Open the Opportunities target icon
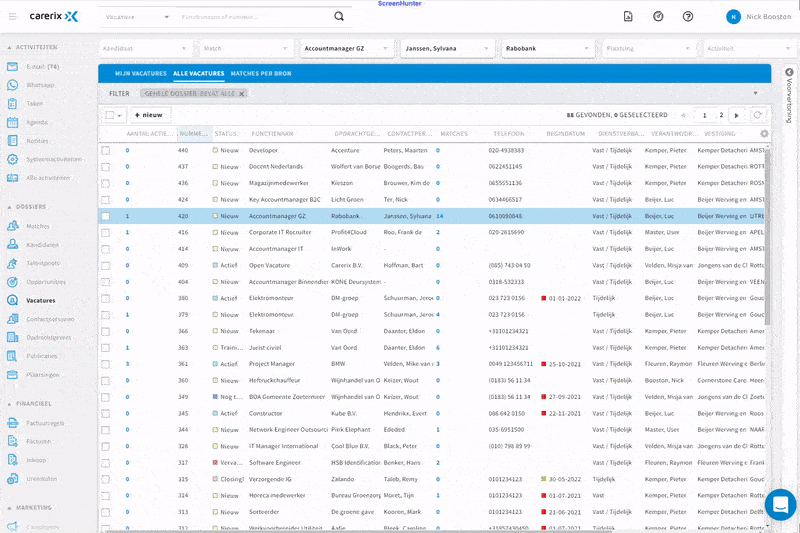The height and width of the screenshot is (533, 800). pos(12,282)
